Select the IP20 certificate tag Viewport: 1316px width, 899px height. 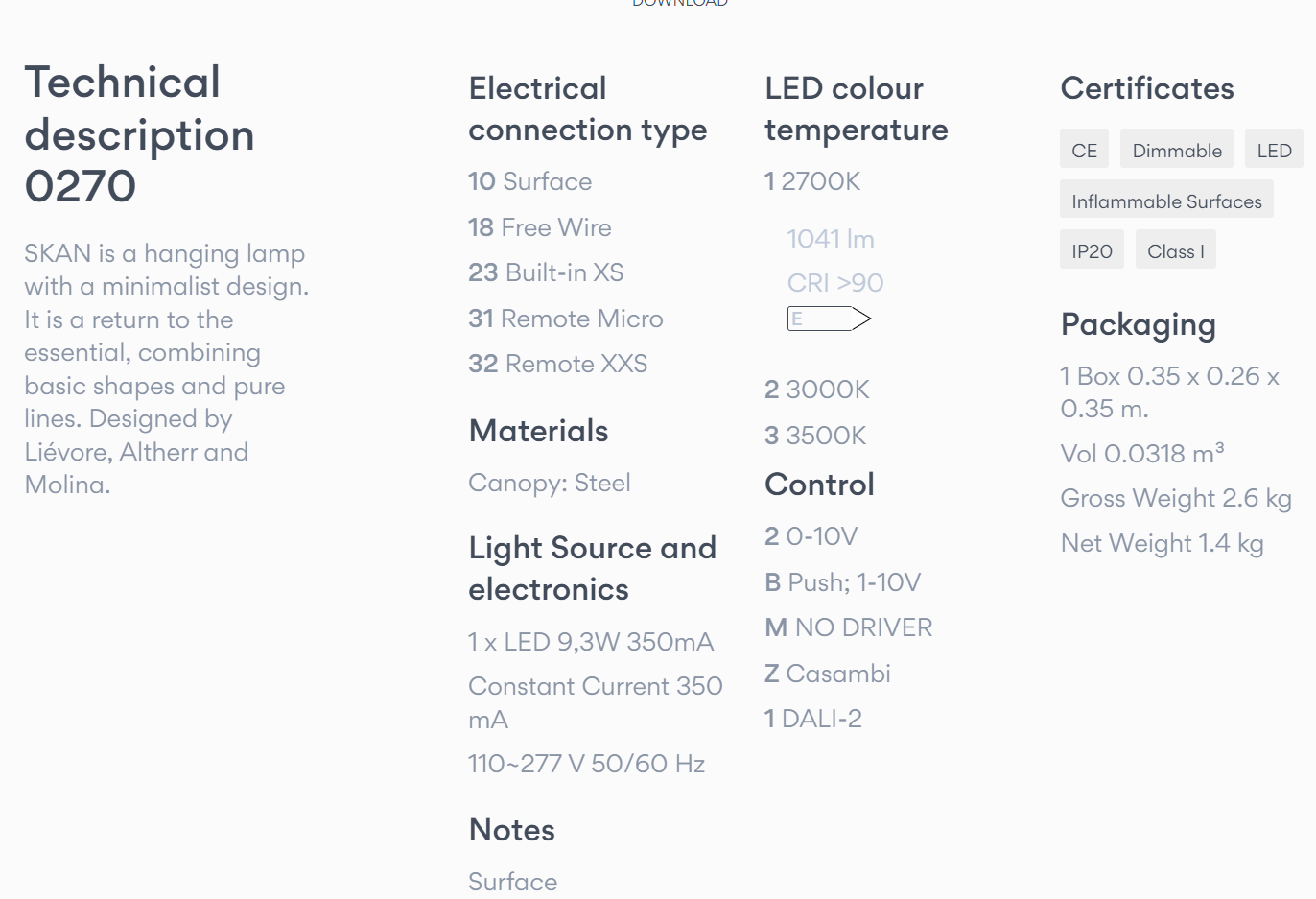pyautogui.click(x=1092, y=251)
